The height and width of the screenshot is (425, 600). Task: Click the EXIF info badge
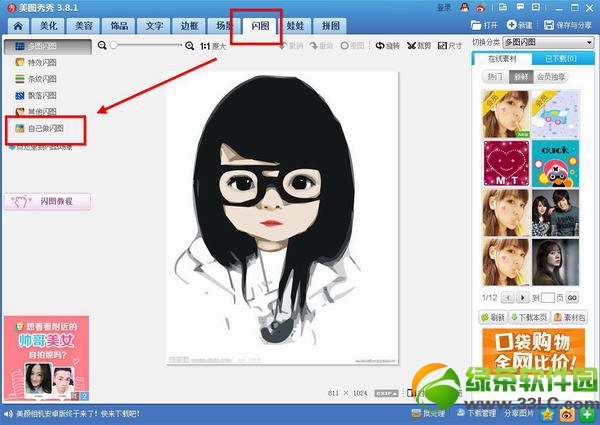[386, 393]
